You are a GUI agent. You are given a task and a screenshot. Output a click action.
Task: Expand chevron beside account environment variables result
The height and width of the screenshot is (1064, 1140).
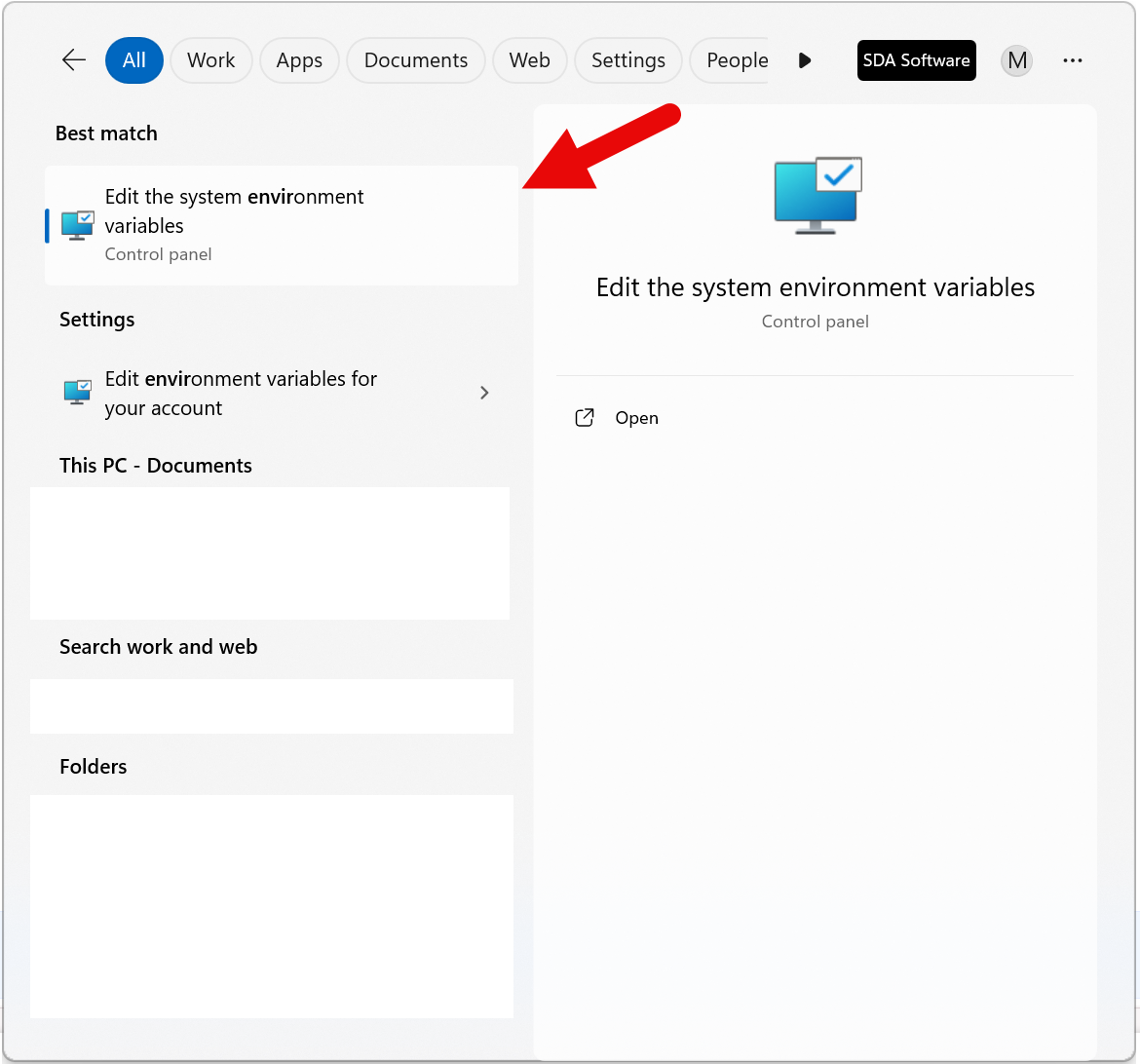[x=484, y=393]
